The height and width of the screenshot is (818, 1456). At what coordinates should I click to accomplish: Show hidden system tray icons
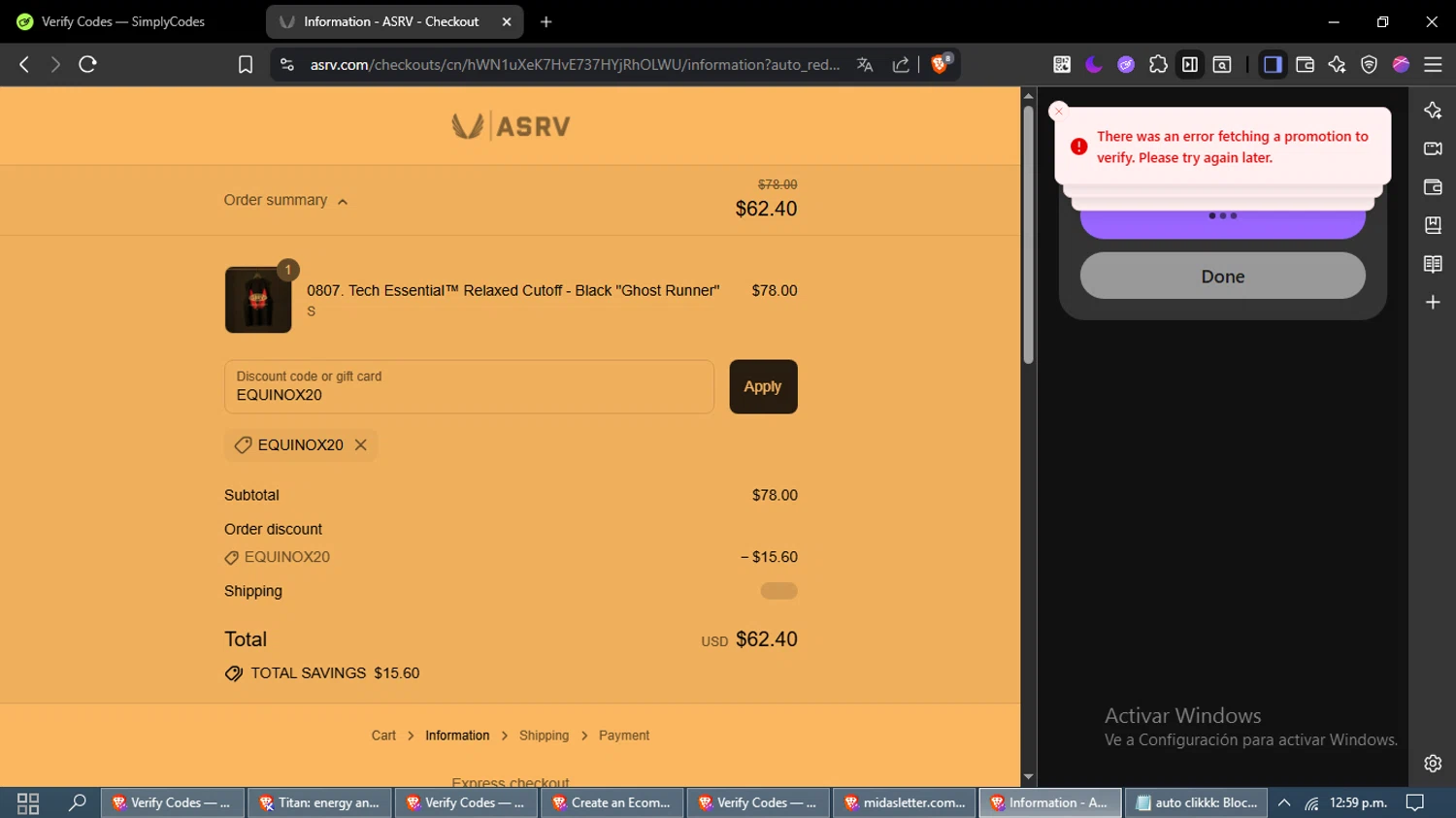click(1283, 802)
